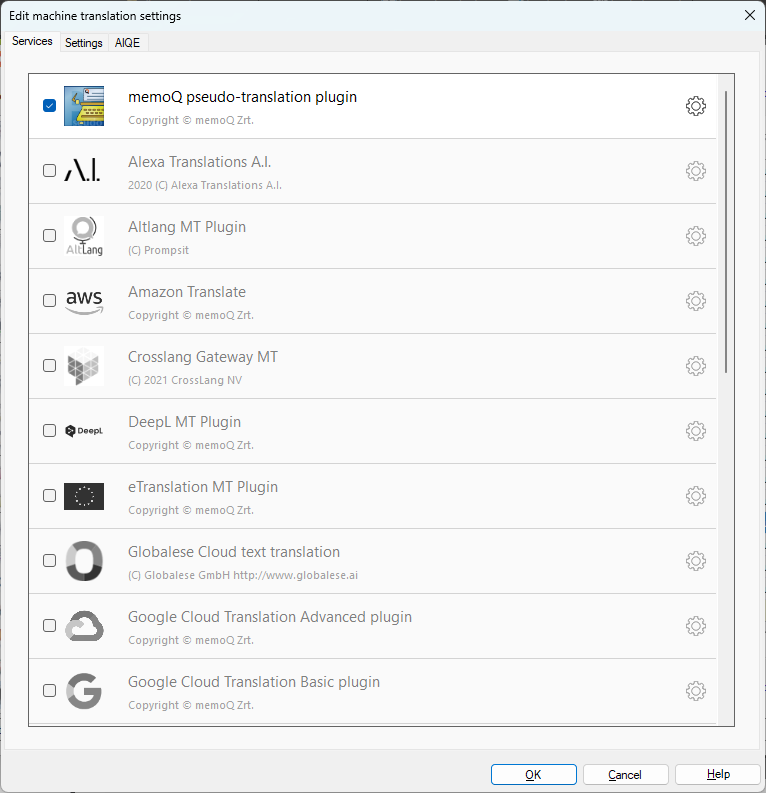Open settings gear for DeepL MT Plugin
Image resolution: width=766 pixels, height=793 pixels.
(696, 431)
